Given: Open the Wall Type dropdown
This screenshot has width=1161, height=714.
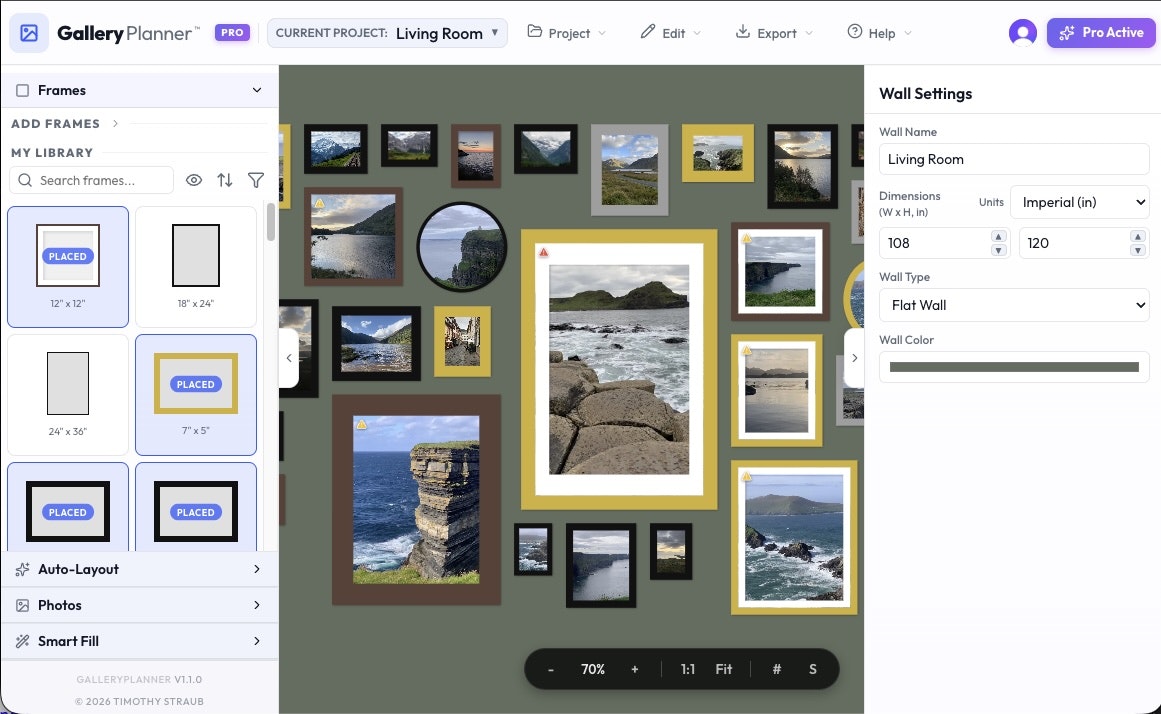Looking at the screenshot, I should [1013, 305].
